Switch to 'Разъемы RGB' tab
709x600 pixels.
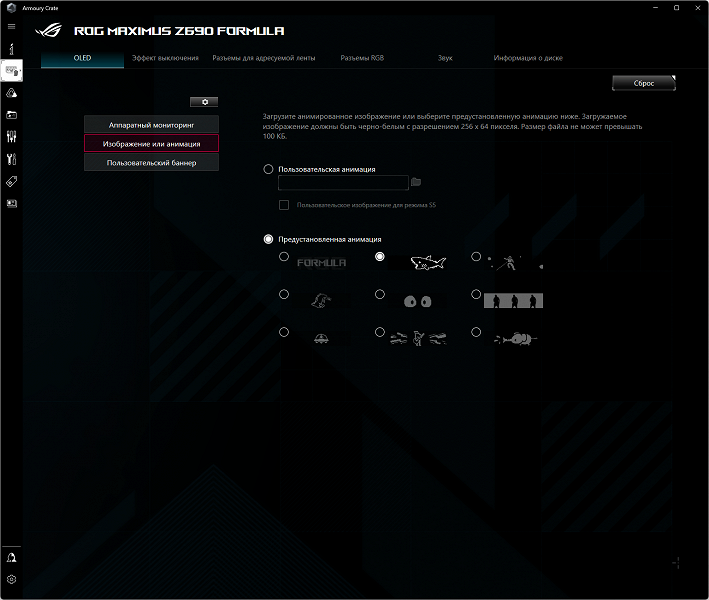(x=362, y=58)
